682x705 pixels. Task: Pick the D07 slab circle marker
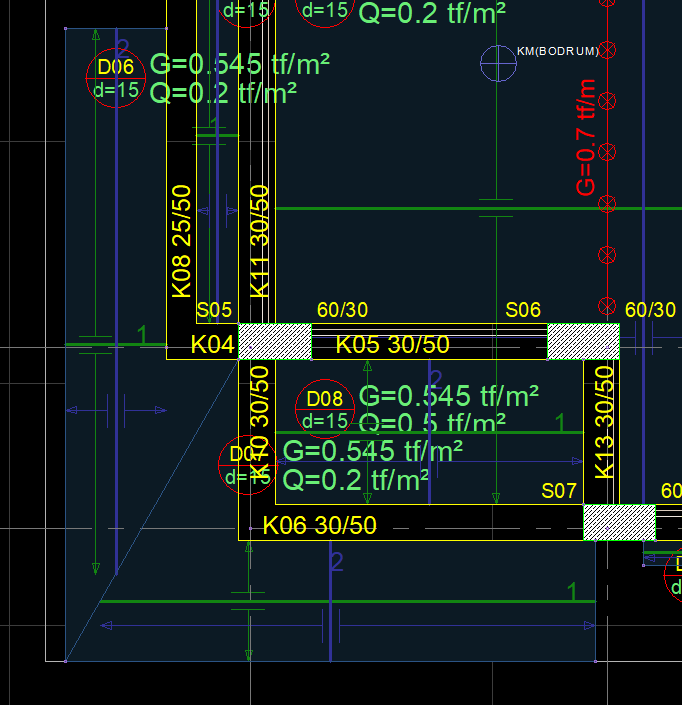click(x=247, y=465)
